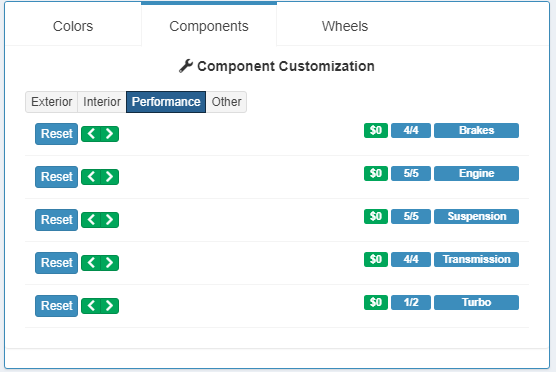Select next Brakes option arrow
This screenshot has width=556, height=372.
[x=110, y=134]
